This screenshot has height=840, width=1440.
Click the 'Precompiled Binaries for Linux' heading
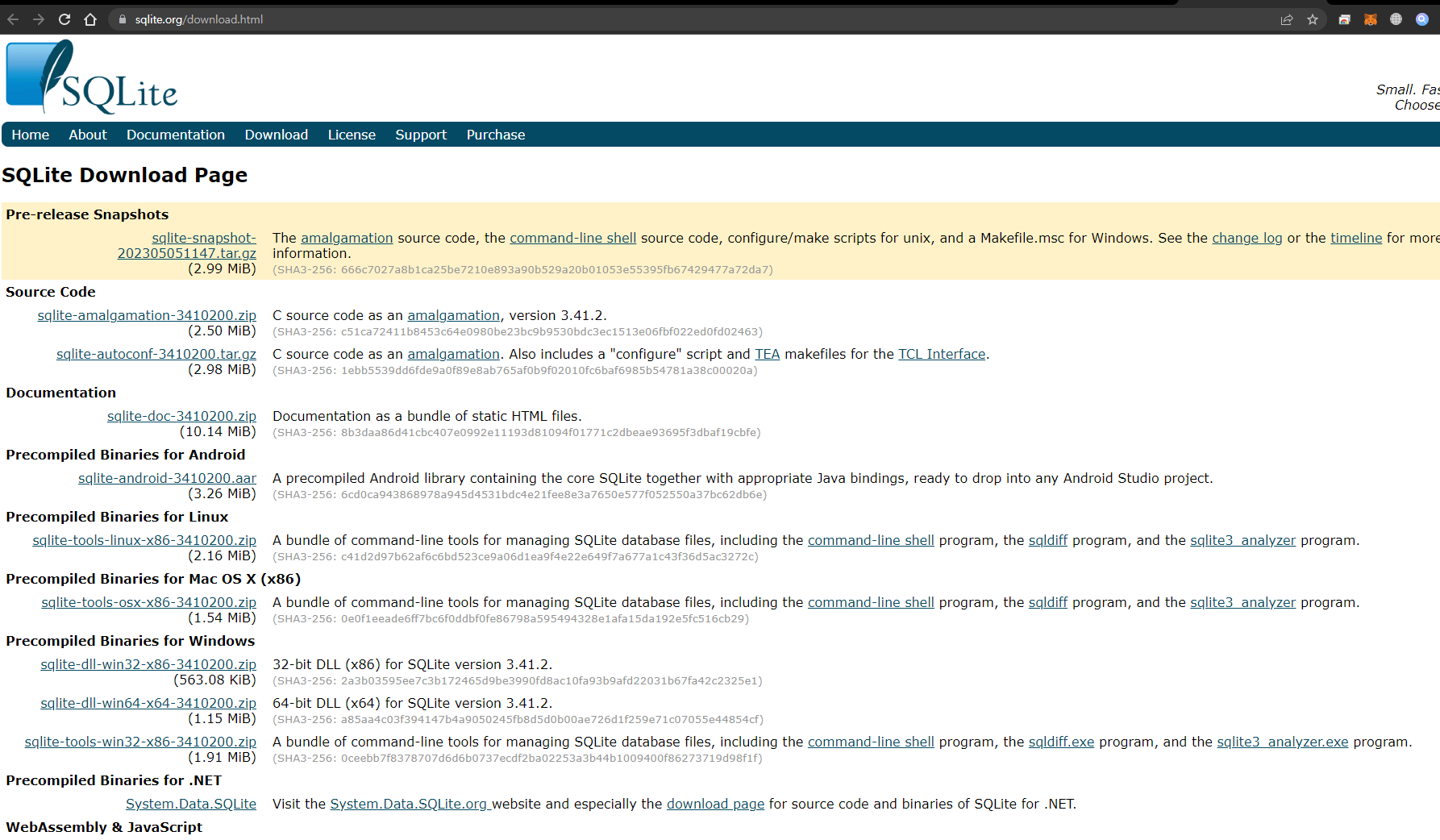coord(117,517)
